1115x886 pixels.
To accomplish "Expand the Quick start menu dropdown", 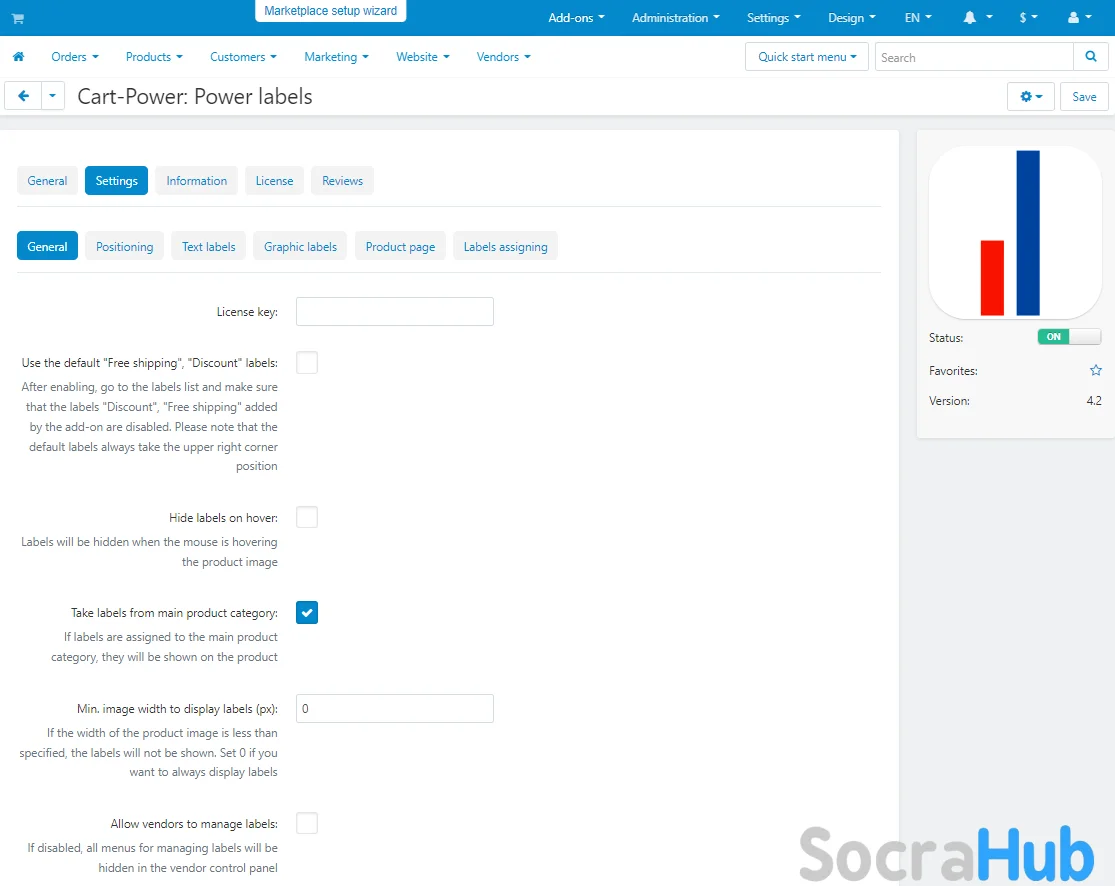I will click(806, 57).
